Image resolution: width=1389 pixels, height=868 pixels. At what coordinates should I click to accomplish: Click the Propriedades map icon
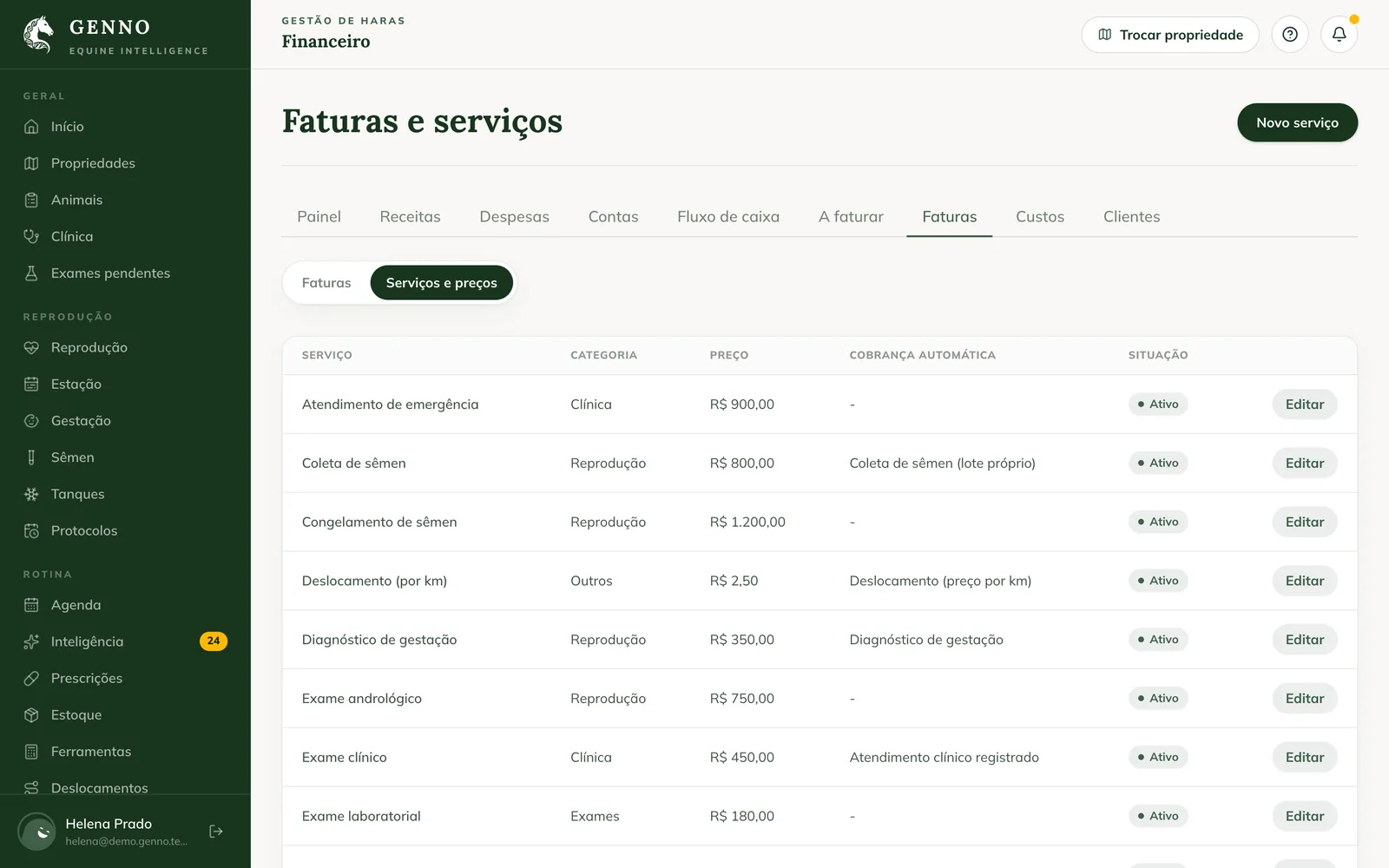click(x=31, y=163)
